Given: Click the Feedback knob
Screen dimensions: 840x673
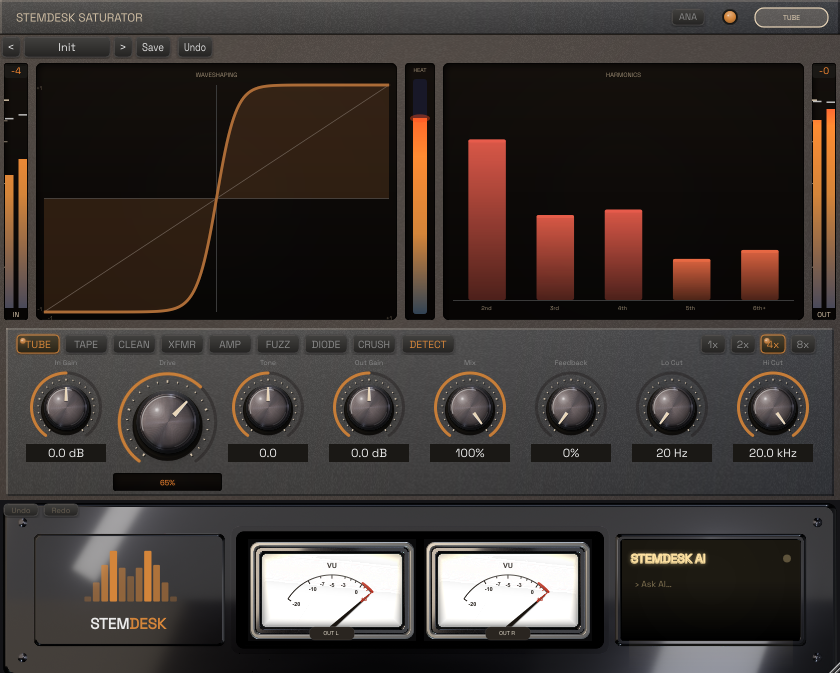Looking at the screenshot, I should coord(571,408).
